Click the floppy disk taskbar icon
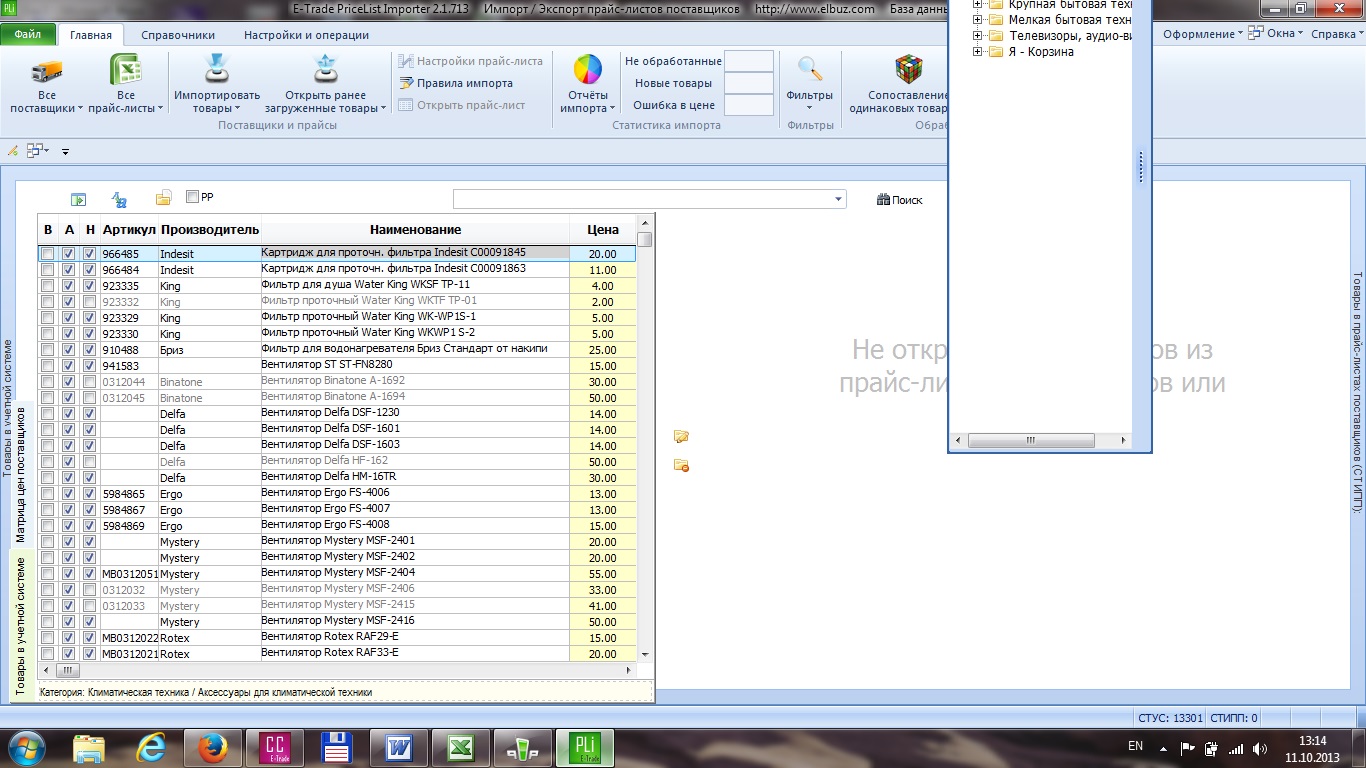The image size is (1366, 768). (336, 748)
